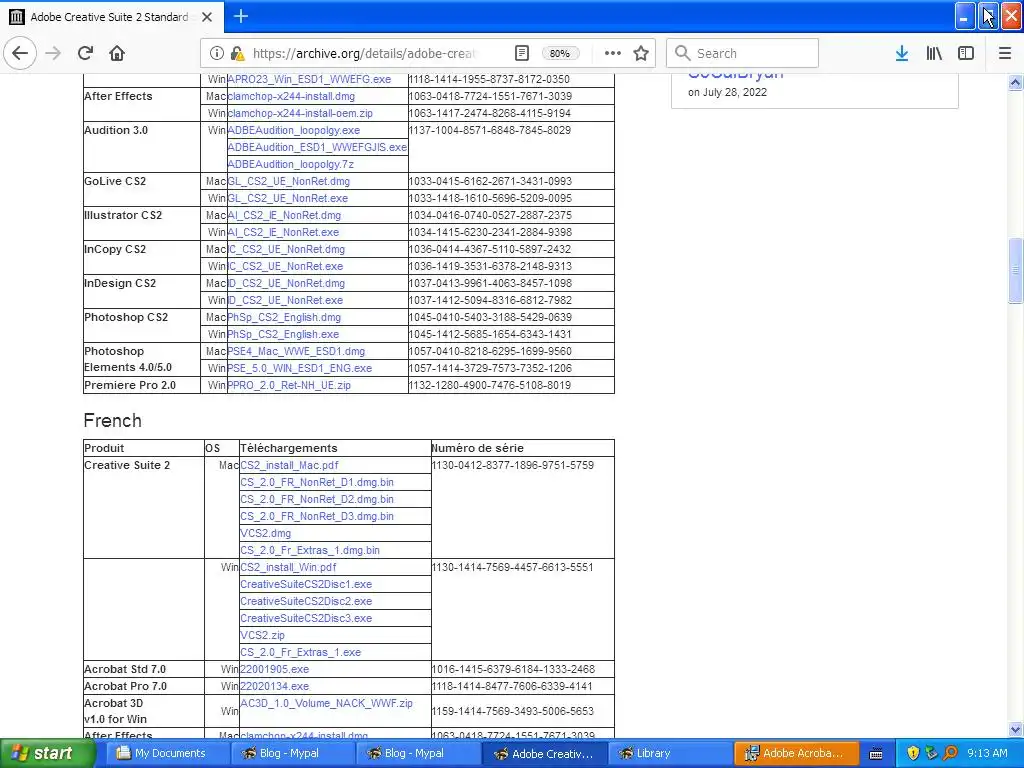Download VCS2.dmg
This screenshot has height=768, width=1024.
[266, 533]
